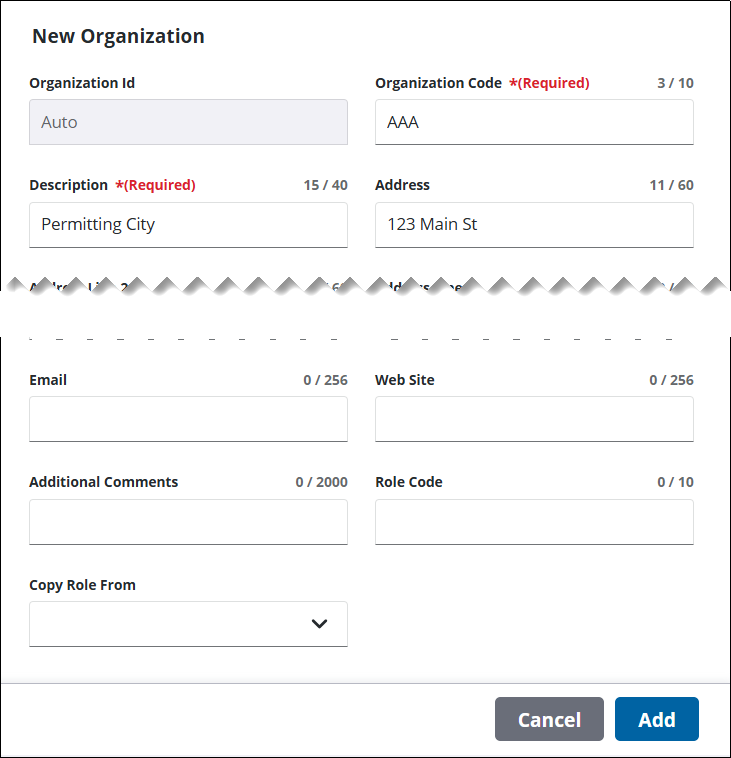The height and width of the screenshot is (758, 731).
Task: Click the Role Code label text
Action: click(x=408, y=482)
